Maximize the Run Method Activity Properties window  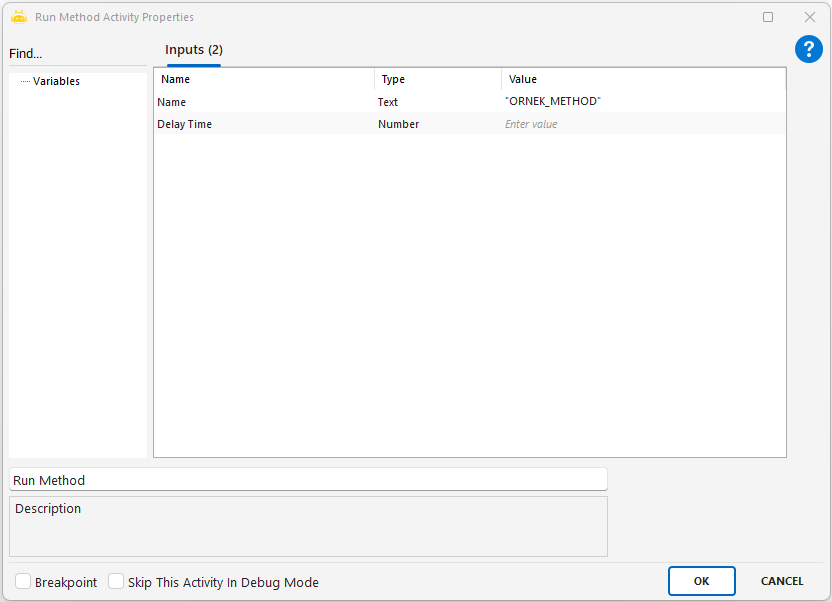768,17
